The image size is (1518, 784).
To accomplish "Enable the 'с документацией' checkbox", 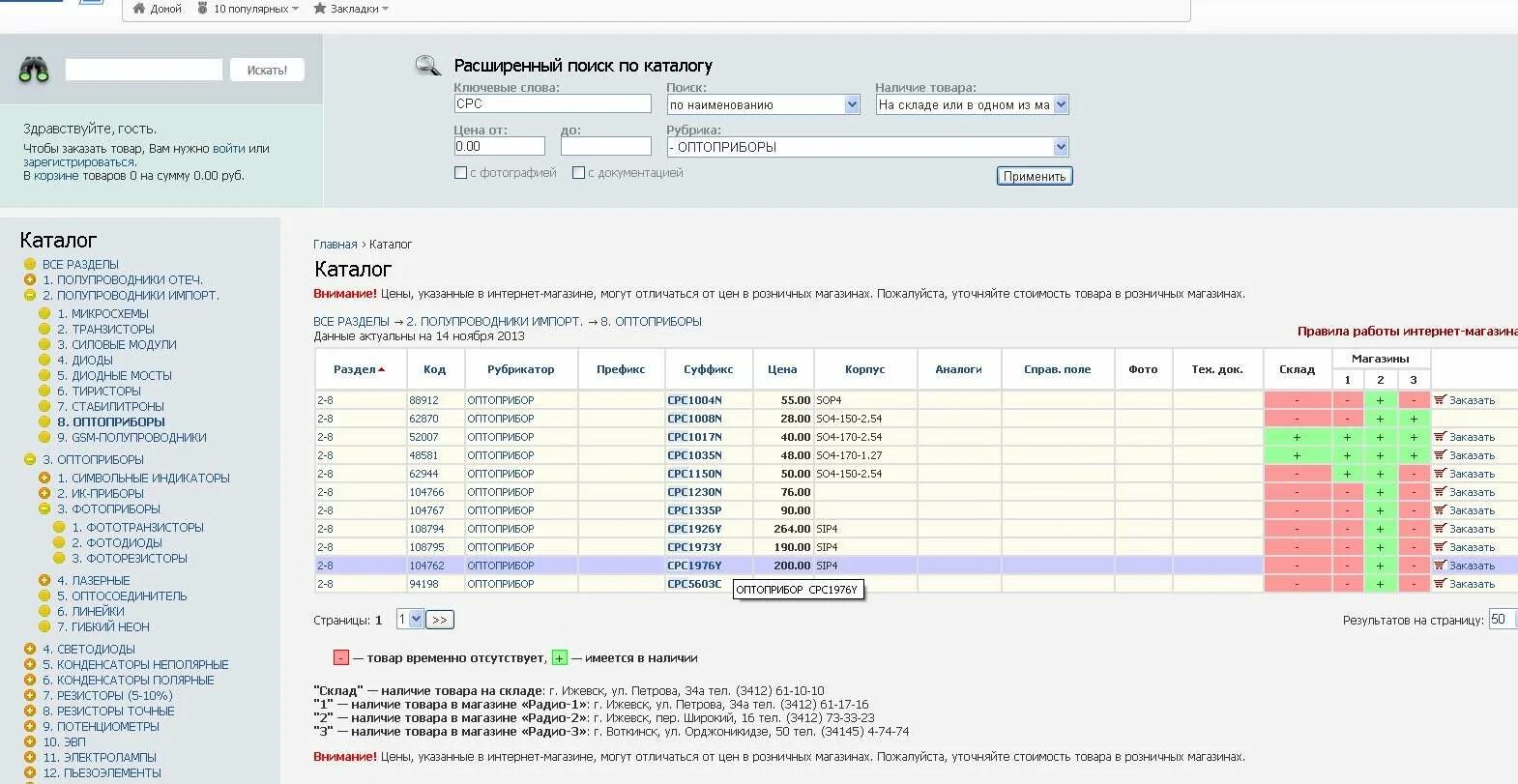I will click(578, 173).
